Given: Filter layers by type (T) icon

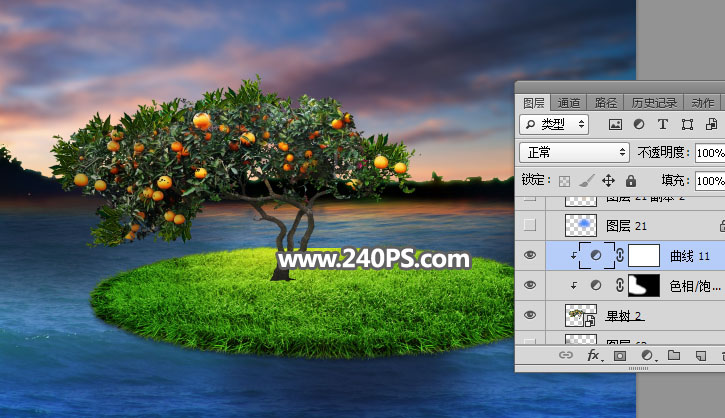Looking at the screenshot, I should pos(663,125).
